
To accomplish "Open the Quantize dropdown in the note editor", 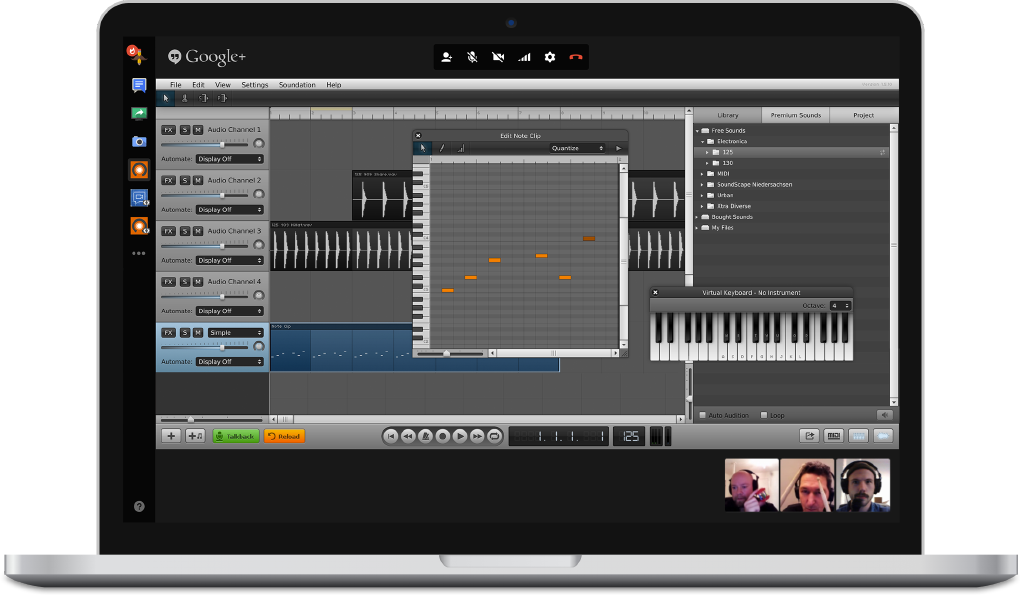I will coord(579,147).
